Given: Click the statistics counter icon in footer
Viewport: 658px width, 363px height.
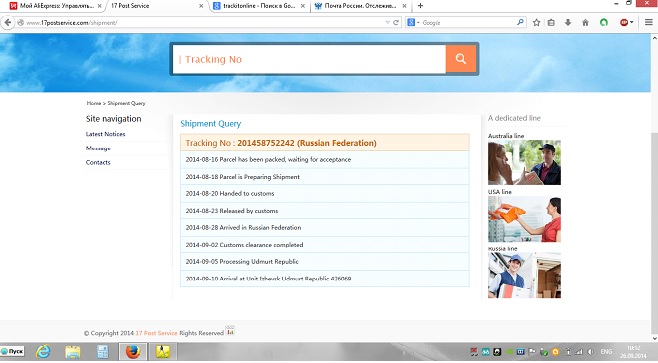Looking at the screenshot, I should click(x=230, y=332).
